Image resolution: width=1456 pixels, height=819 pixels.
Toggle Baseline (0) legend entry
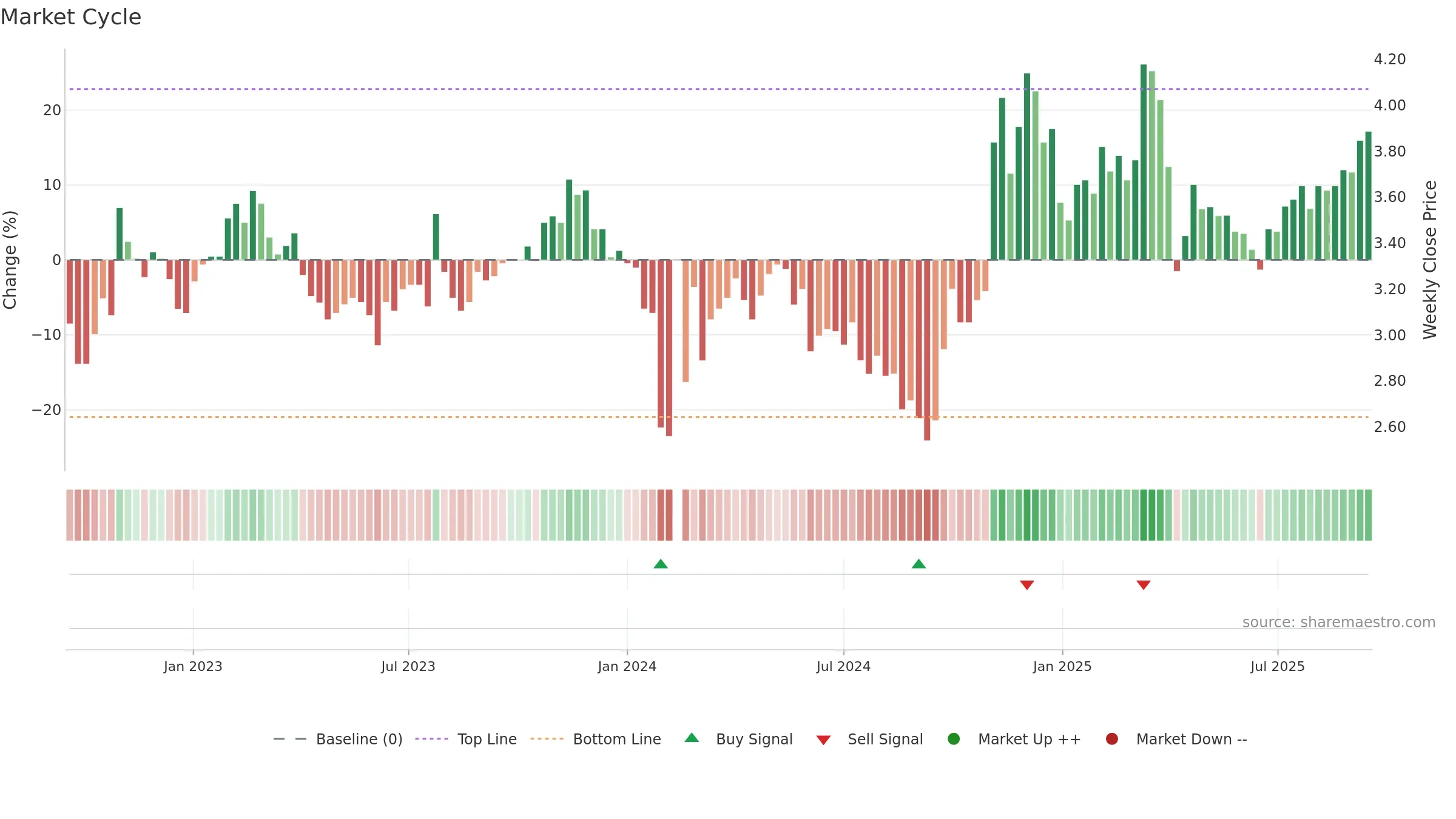[x=338, y=739]
